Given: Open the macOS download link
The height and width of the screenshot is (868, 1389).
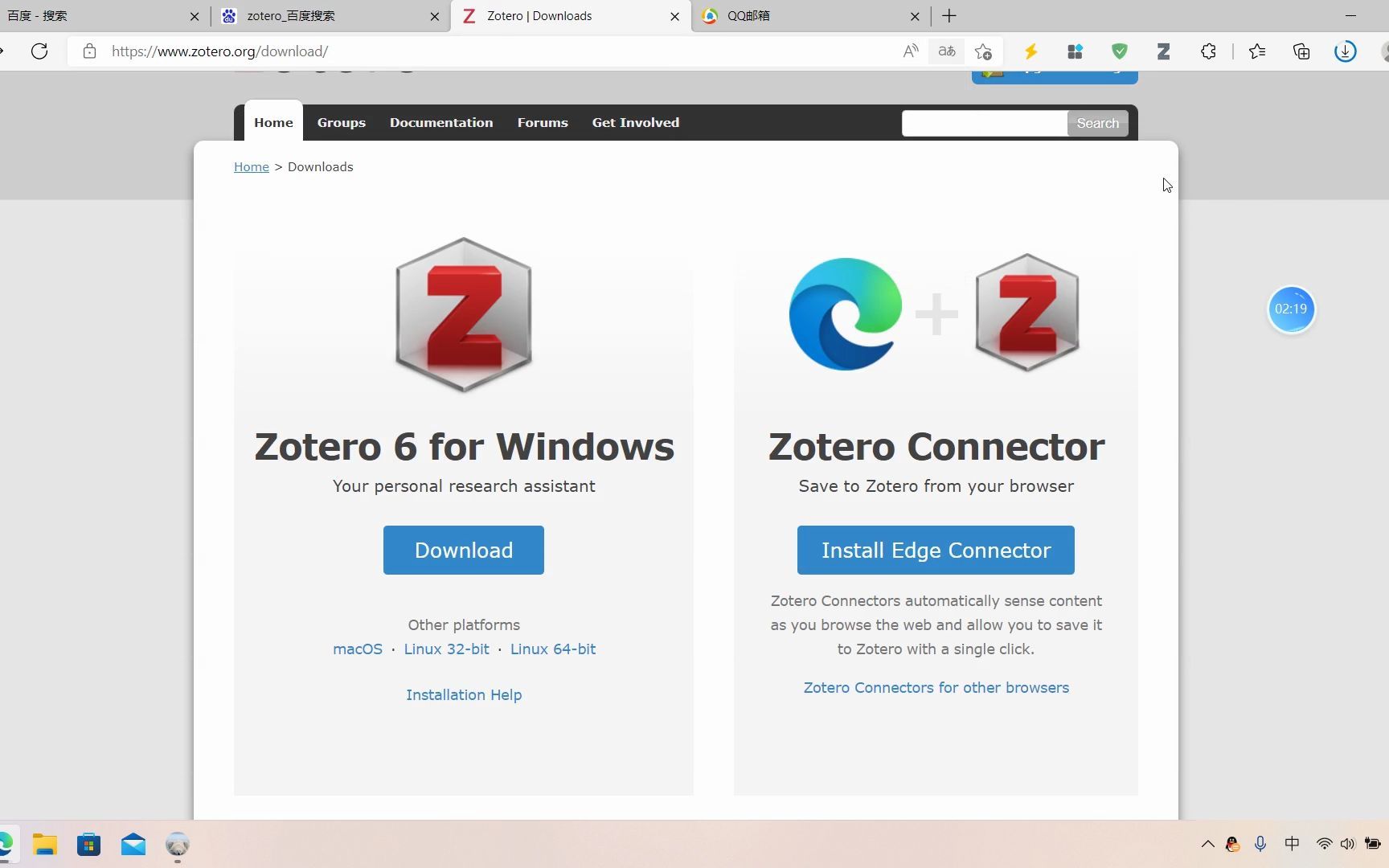Looking at the screenshot, I should (x=358, y=649).
